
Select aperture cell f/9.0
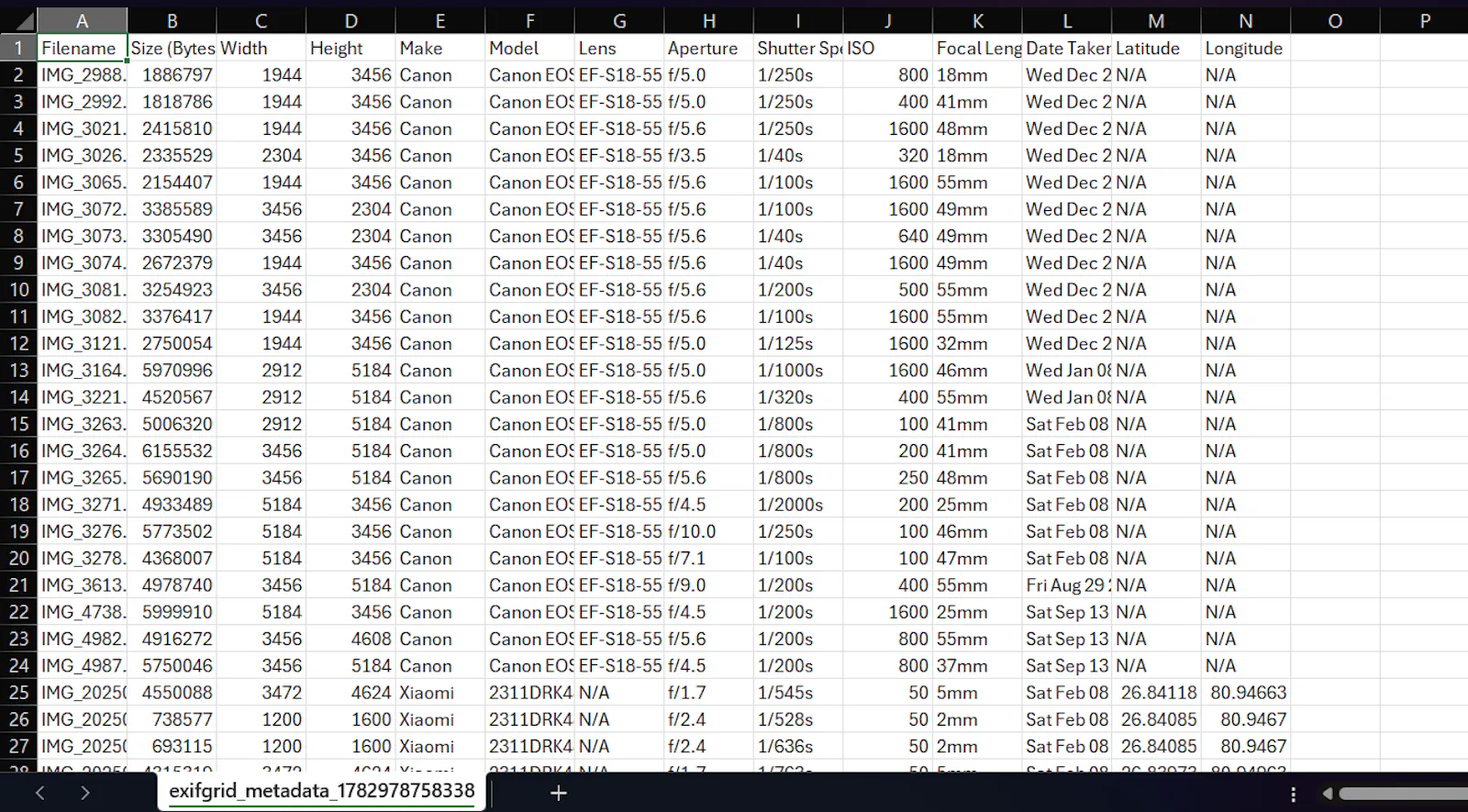708,584
